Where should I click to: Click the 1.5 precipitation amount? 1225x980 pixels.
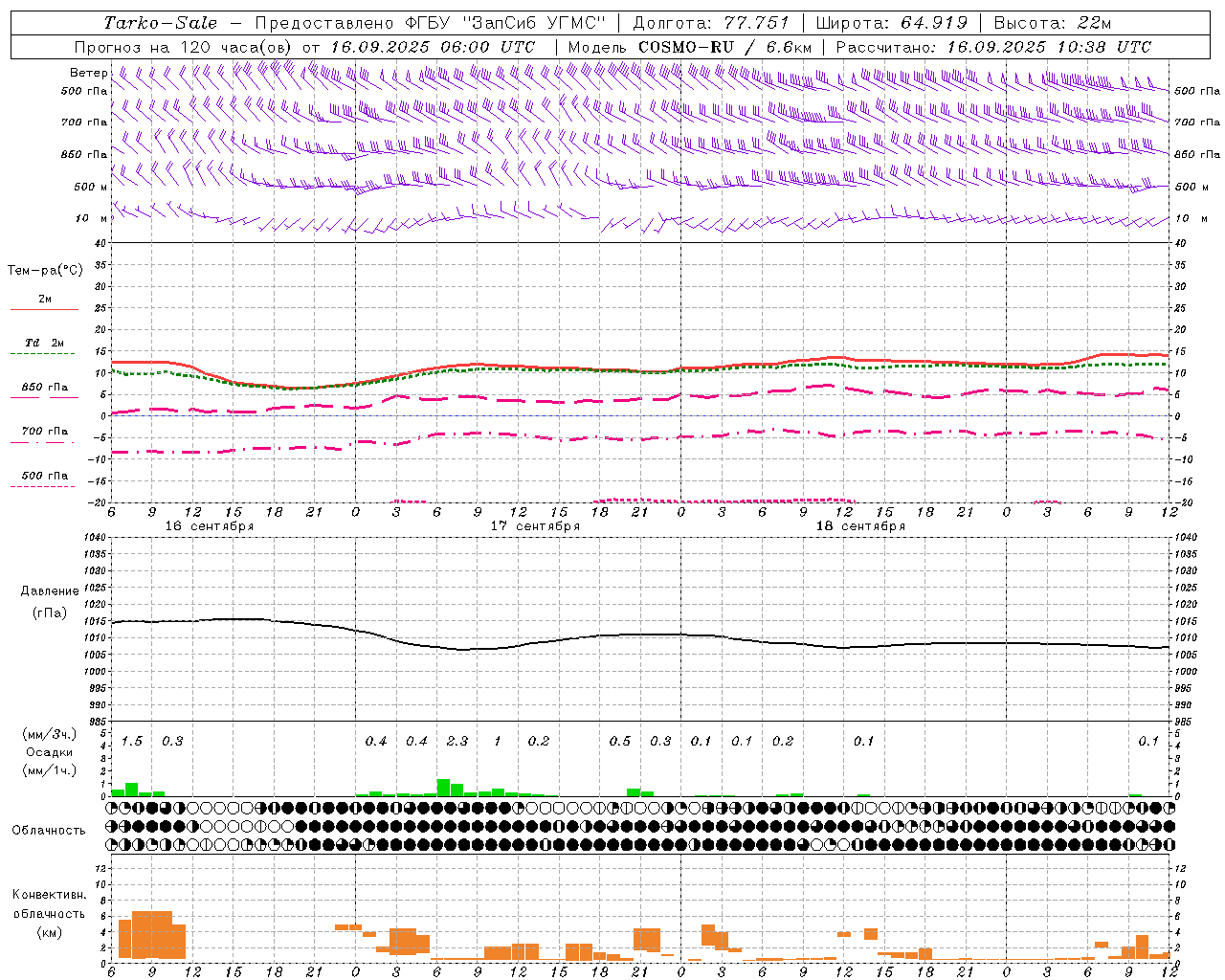click(132, 742)
